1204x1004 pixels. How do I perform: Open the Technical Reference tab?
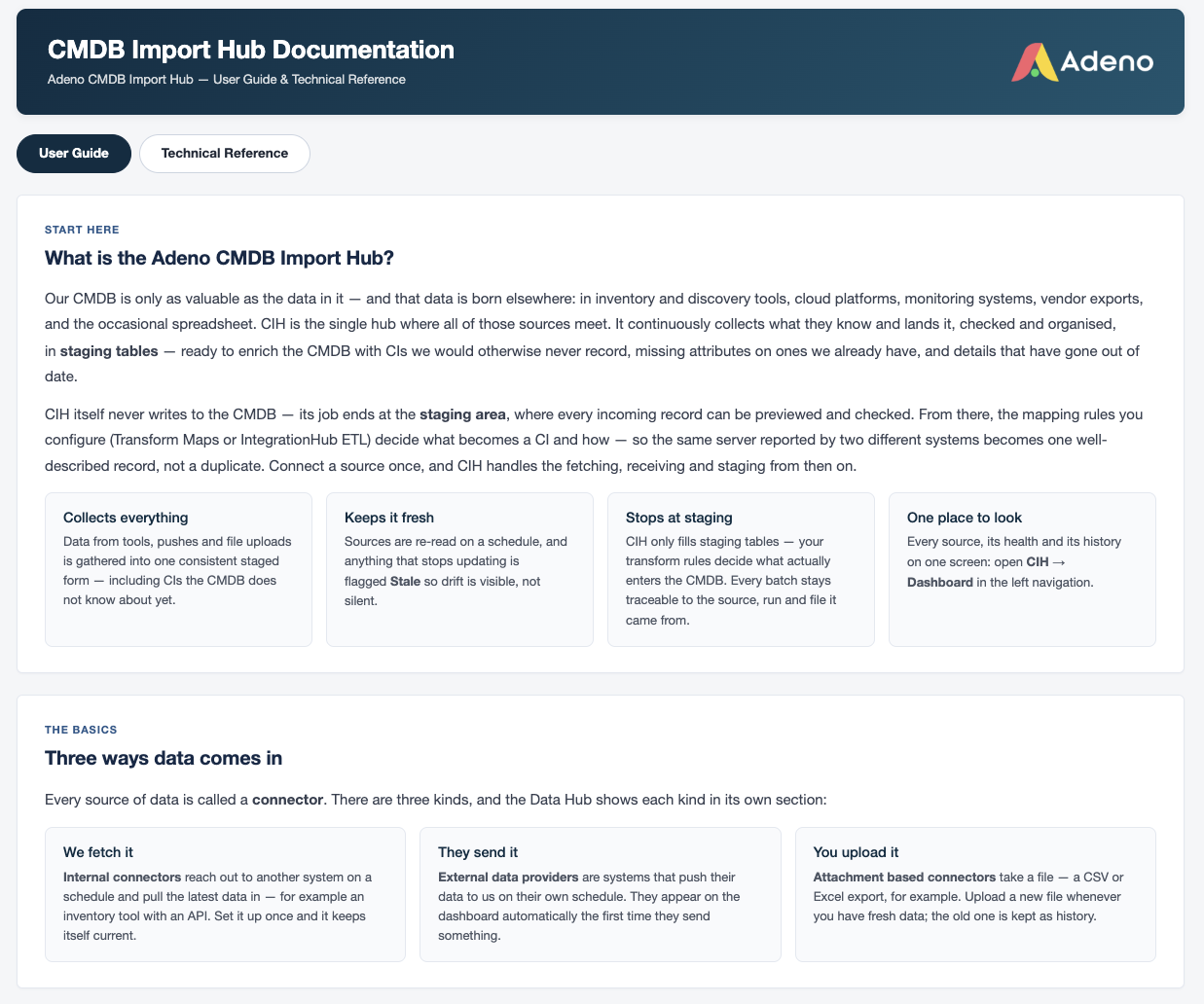click(225, 154)
